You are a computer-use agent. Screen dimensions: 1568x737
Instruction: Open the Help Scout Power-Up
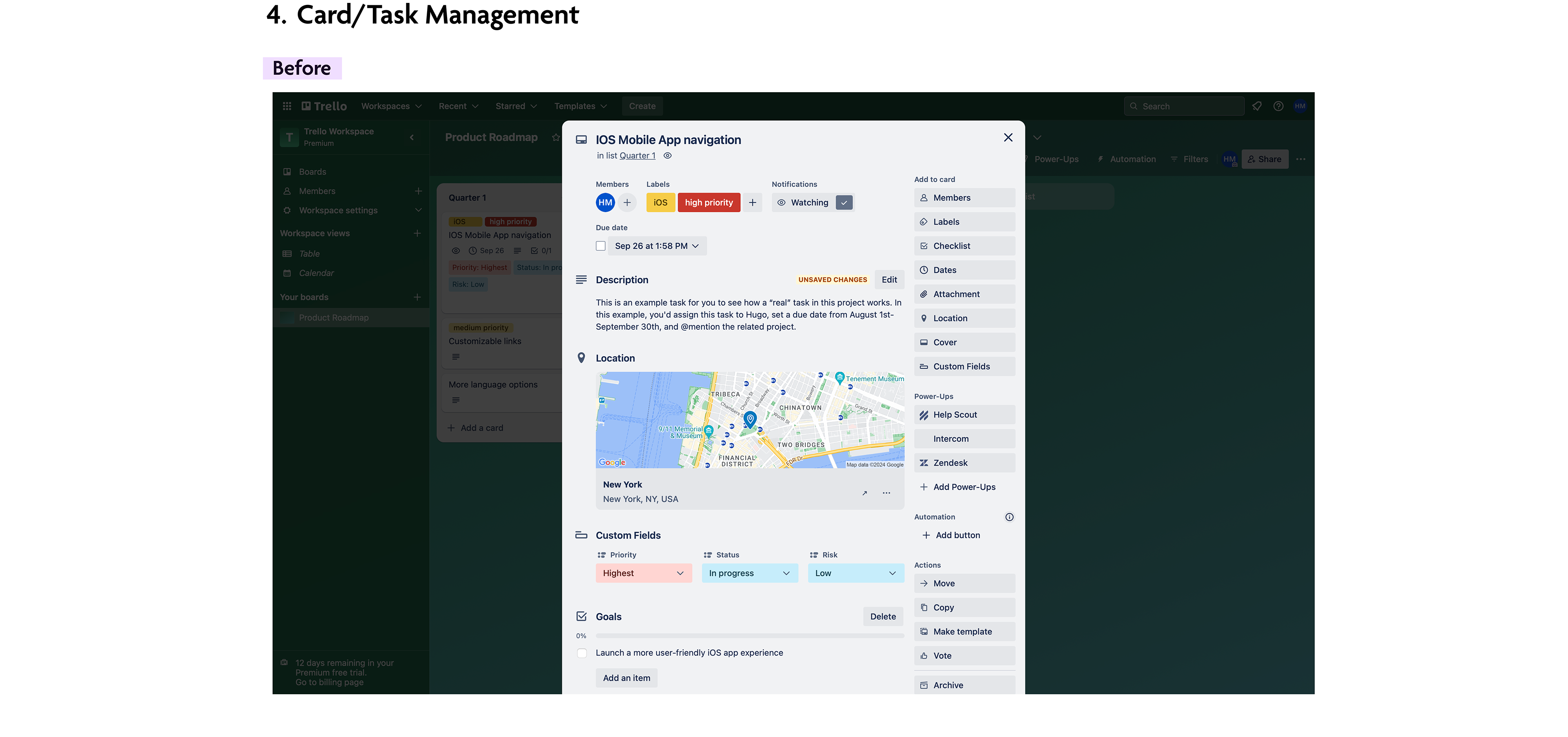[964, 415]
